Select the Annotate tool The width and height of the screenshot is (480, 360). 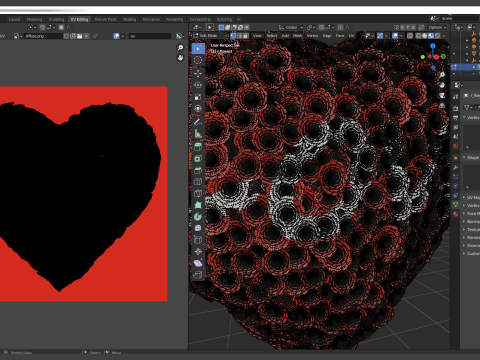[198, 122]
